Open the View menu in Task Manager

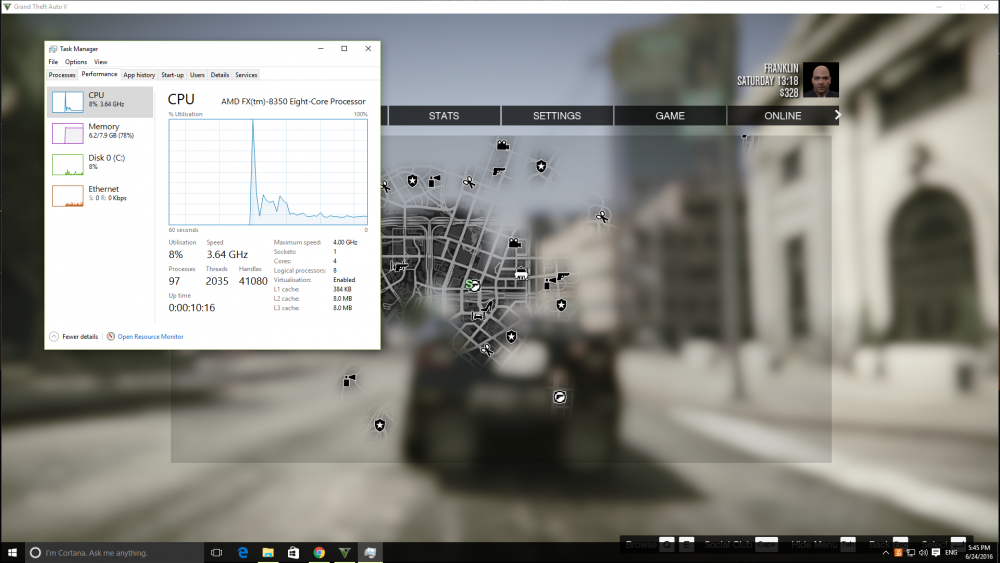pyautogui.click(x=101, y=62)
